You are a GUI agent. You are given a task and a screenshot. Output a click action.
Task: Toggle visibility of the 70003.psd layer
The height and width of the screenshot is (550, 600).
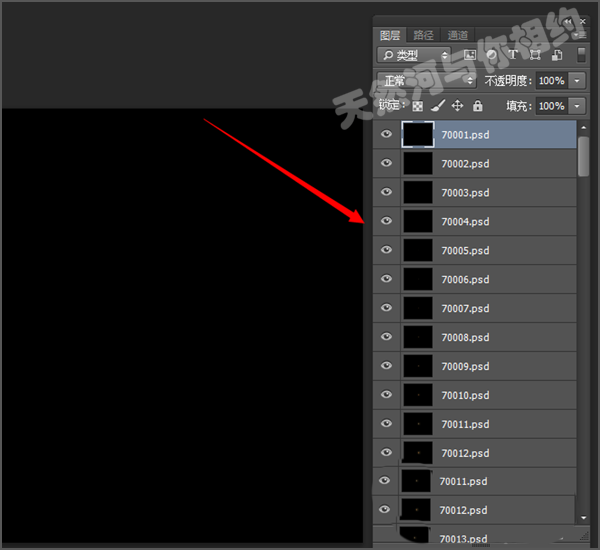click(x=386, y=191)
